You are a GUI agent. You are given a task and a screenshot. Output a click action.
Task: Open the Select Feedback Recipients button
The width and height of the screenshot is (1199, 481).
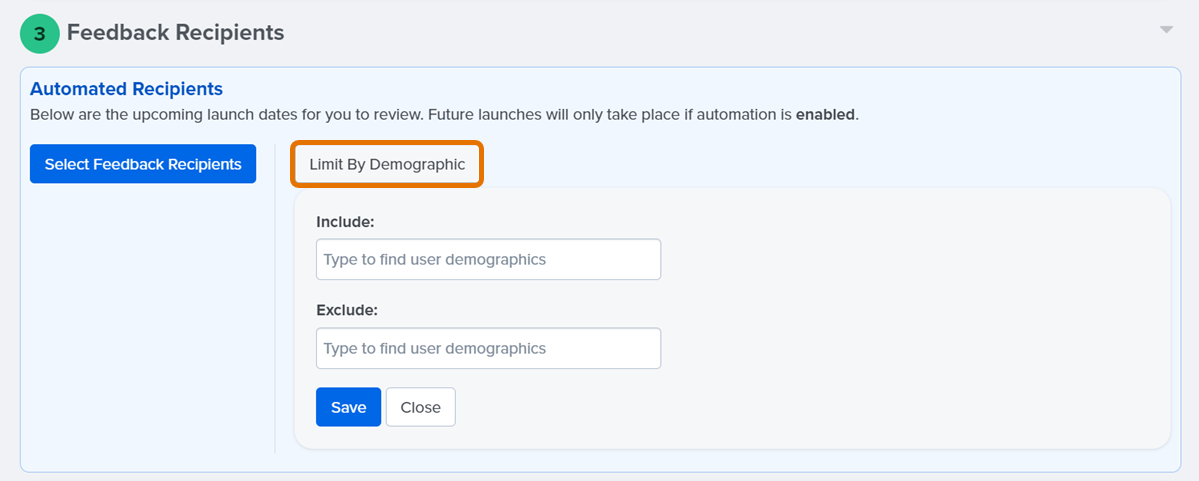[143, 164]
